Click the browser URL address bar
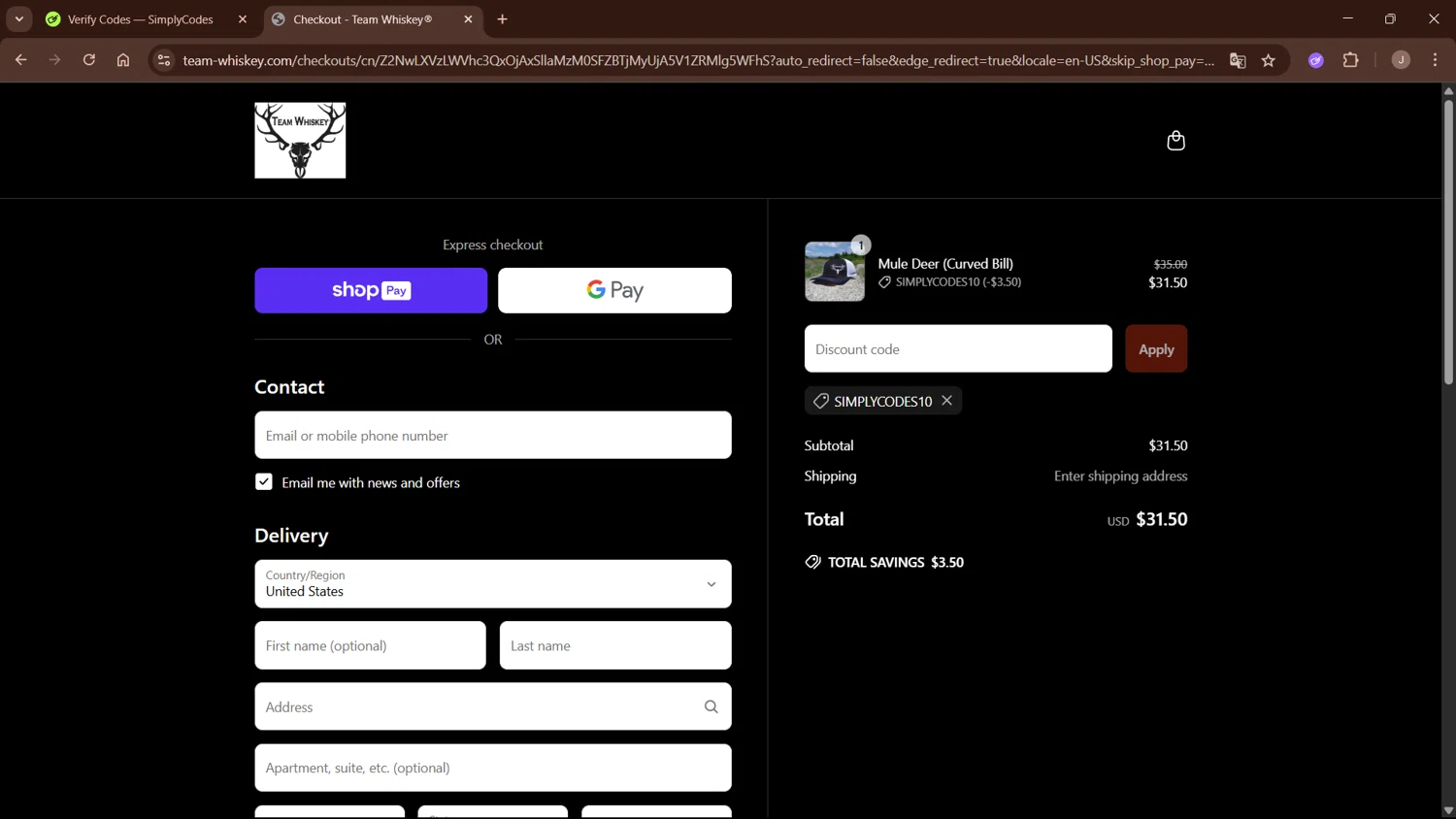Screen dimensions: 1456x819 point(698,60)
